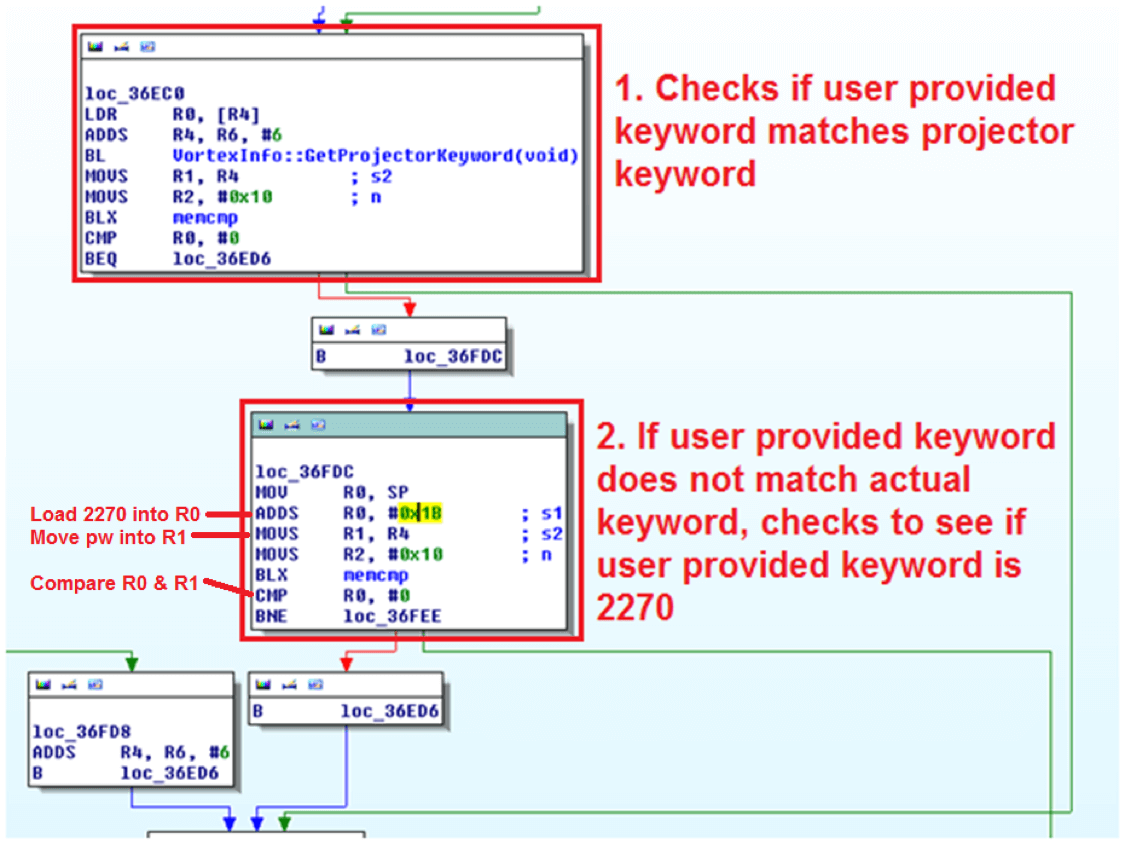Select the loc_36EC0 label
This screenshot has width=1125, height=844.
(x=135, y=94)
